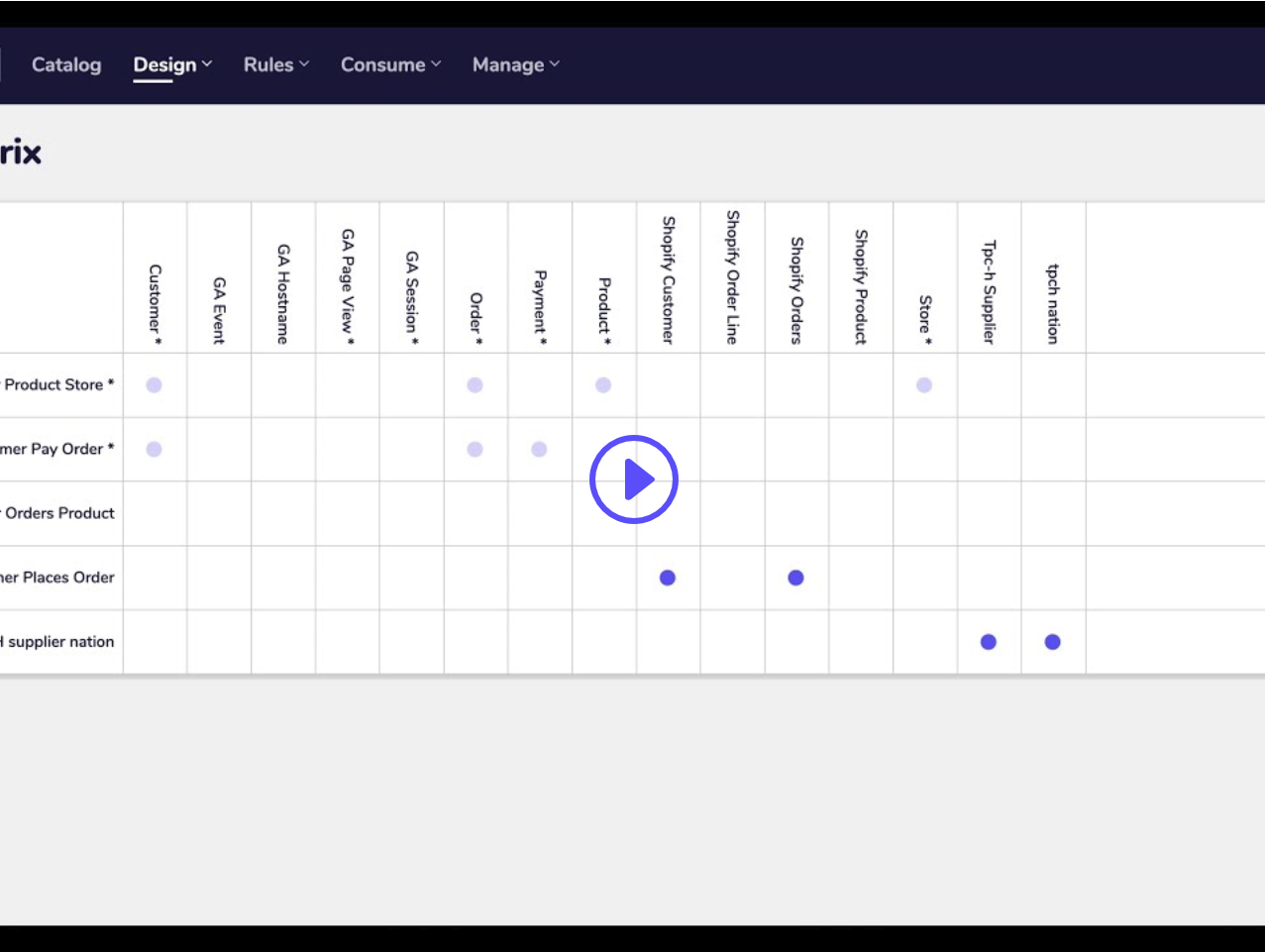Toggle the Product dot in the Product Store row
1265x952 pixels.
click(x=602, y=385)
